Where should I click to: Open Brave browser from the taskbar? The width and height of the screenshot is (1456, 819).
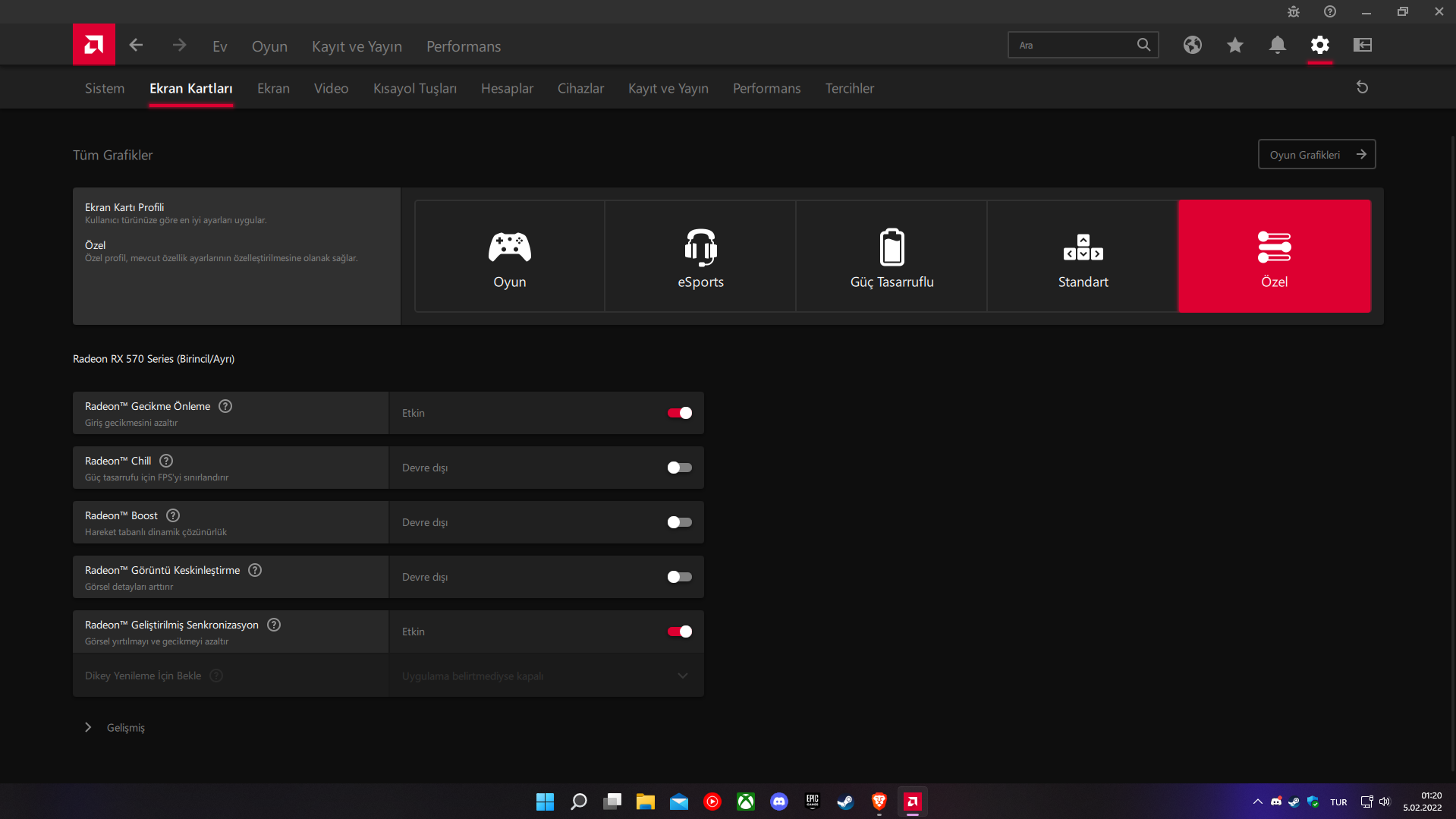879,802
